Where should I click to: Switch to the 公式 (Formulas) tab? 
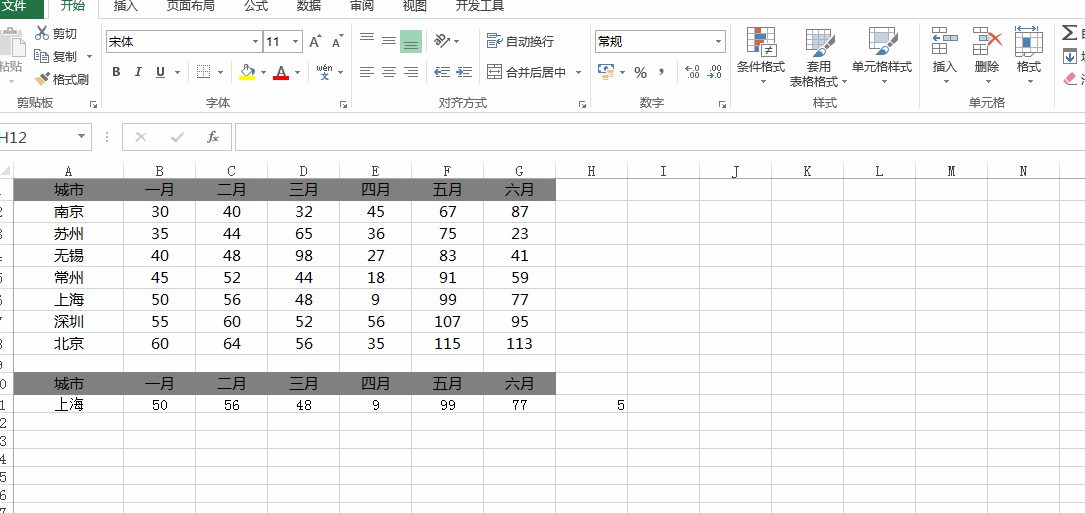(256, 7)
